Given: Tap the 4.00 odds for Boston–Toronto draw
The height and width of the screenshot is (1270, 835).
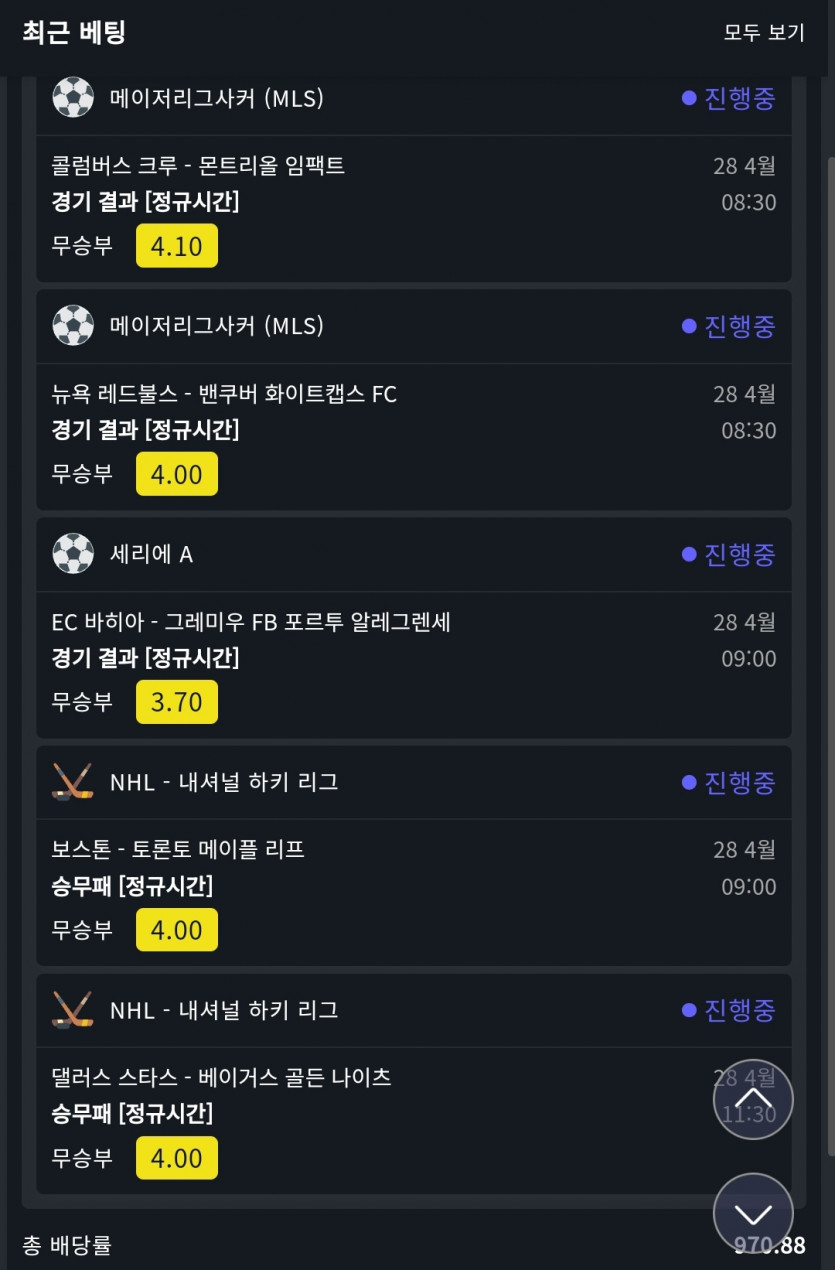Looking at the screenshot, I should pyautogui.click(x=177, y=930).
